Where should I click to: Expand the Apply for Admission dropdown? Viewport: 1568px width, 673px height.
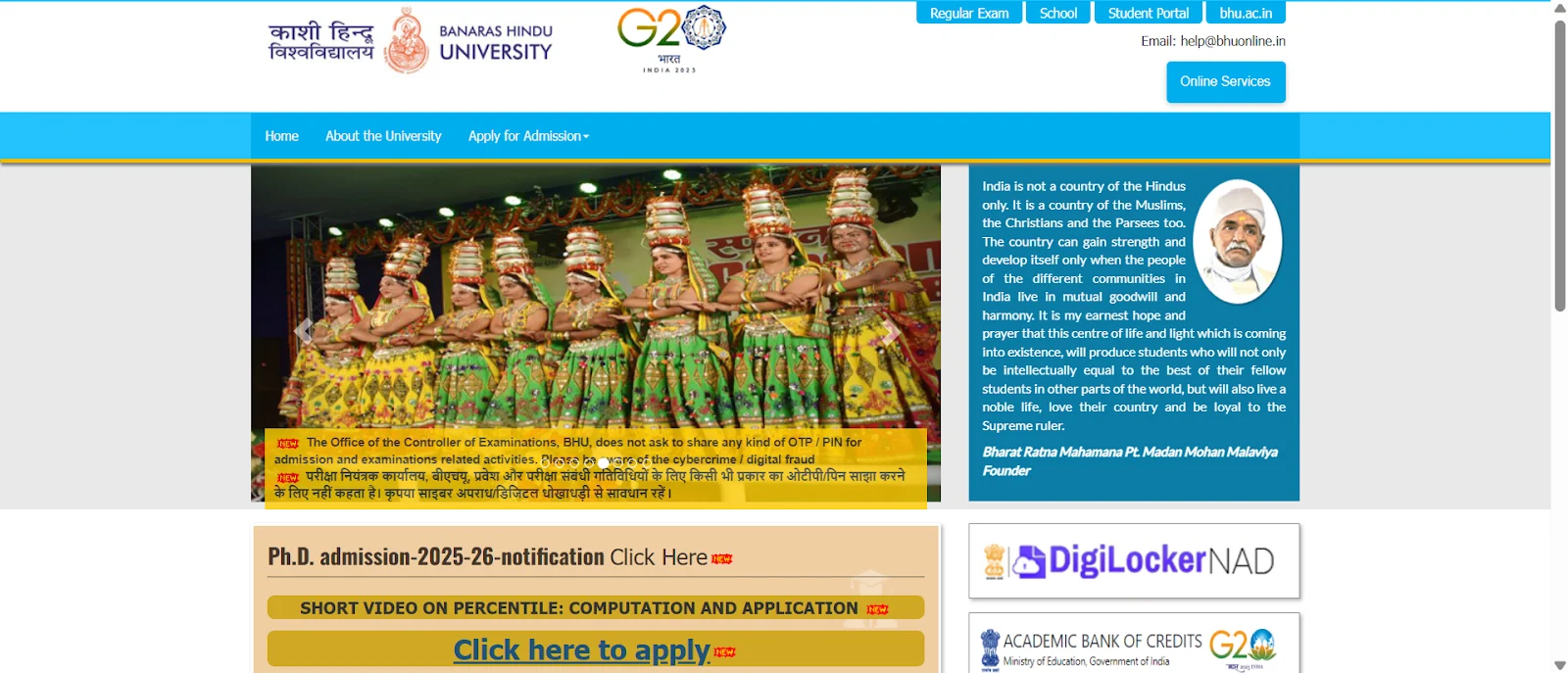[528, 136]
